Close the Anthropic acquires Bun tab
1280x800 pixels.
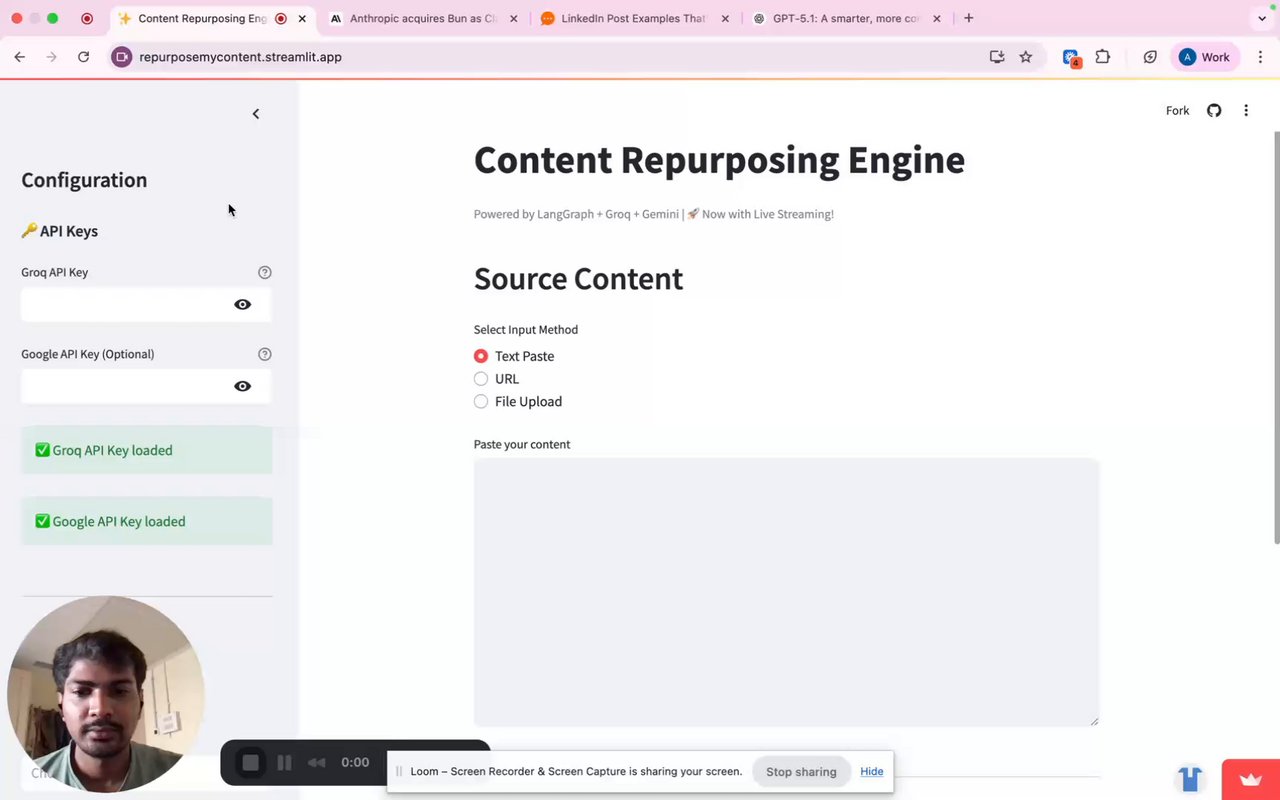coord(514,18)
